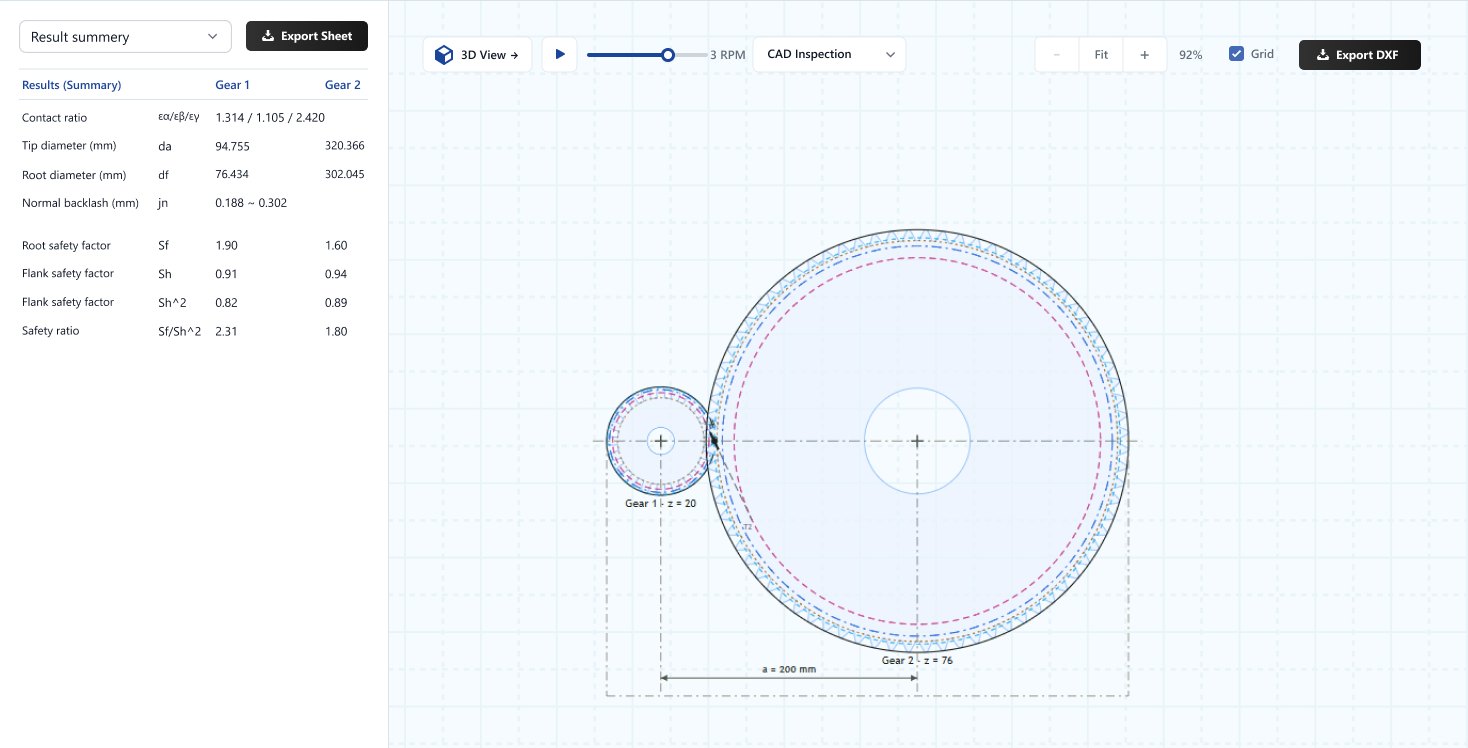Open the CAD Inspection dropdown
Screen dimensions: 1468x748
(829, 54)
